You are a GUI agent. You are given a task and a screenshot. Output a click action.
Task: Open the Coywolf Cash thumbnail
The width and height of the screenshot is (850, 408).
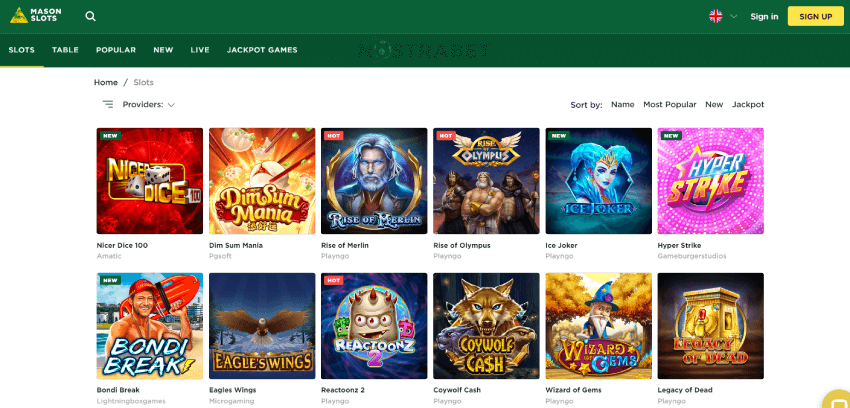pyautogui.click(x=486, y=326)
